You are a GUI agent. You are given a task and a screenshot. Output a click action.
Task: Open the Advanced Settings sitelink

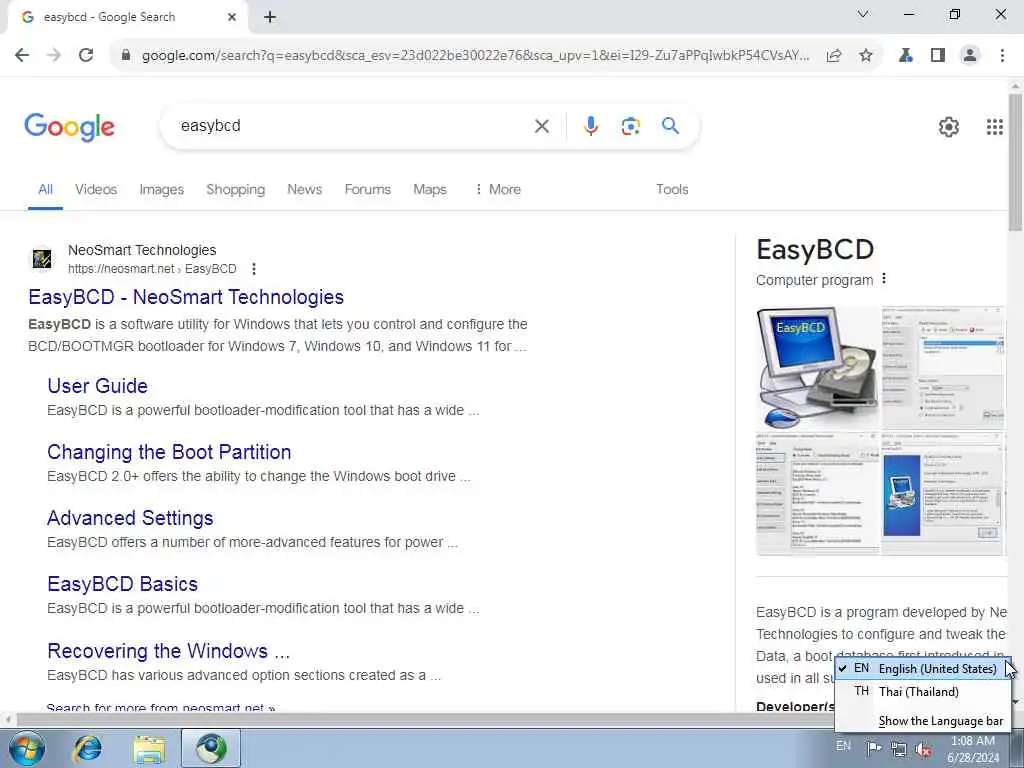(x=130, y=518)
